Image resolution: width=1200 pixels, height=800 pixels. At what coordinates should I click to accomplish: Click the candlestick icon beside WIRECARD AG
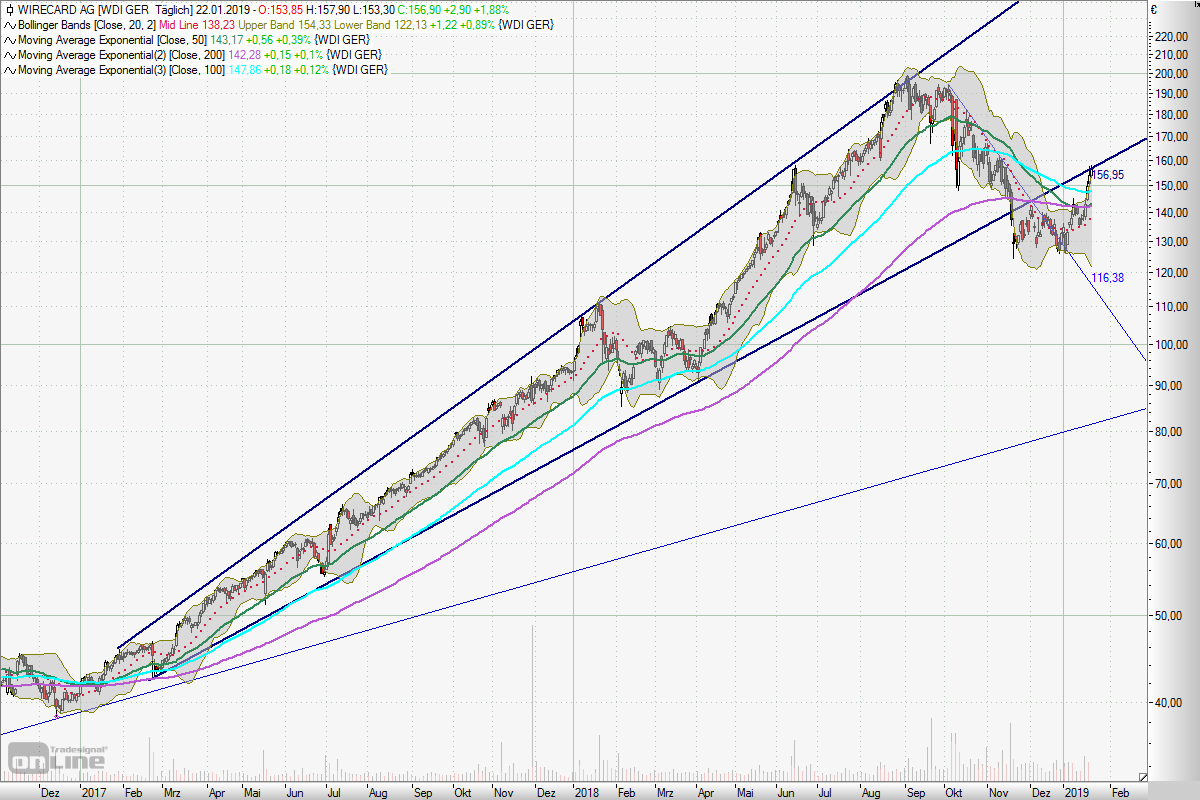tap(9, 9)
